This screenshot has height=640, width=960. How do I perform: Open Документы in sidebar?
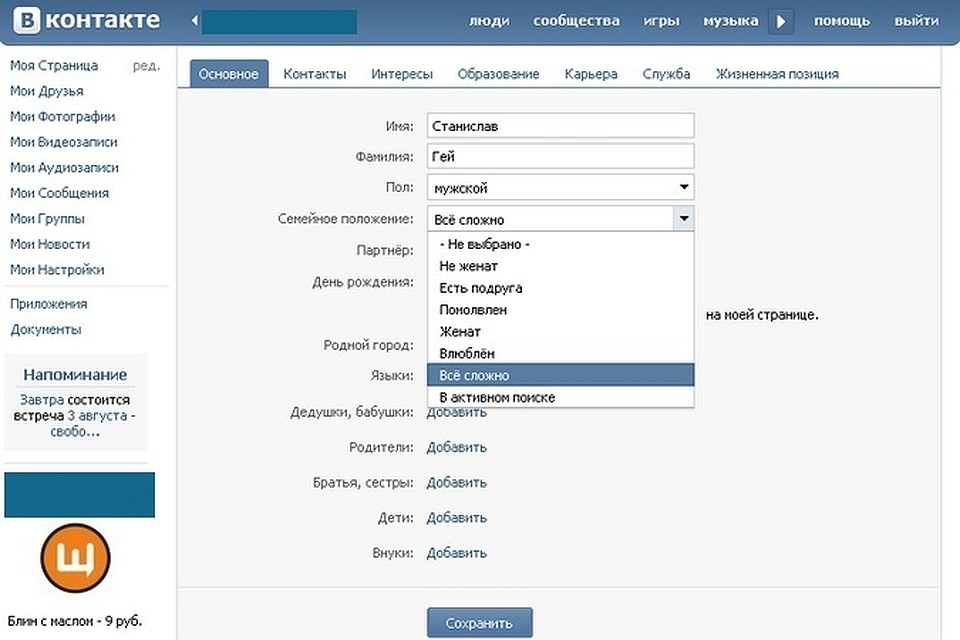[x=45, y=329]
